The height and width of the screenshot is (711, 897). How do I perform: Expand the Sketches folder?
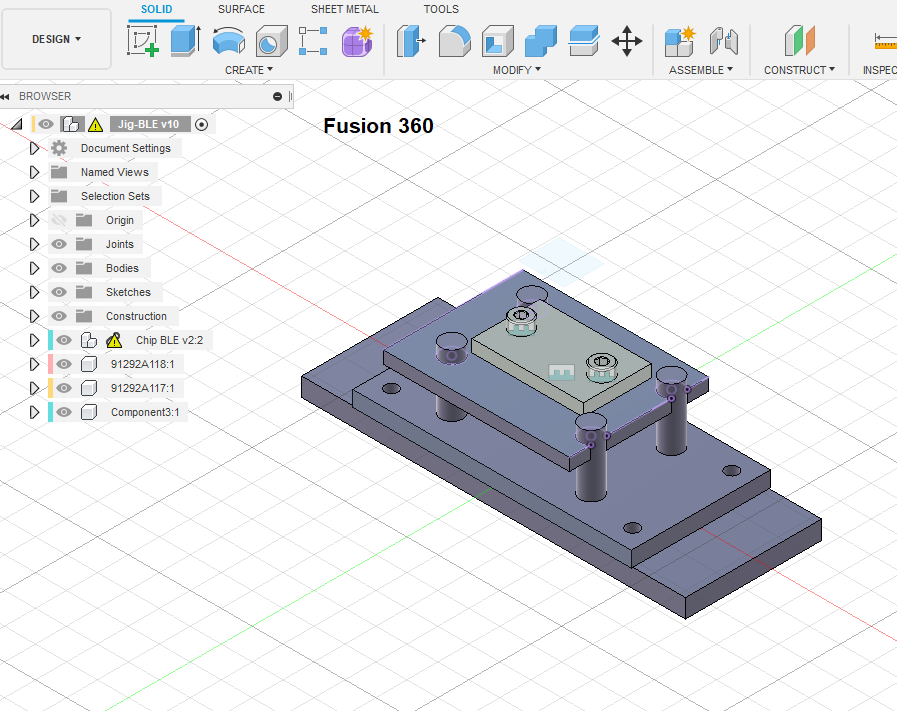(x=34, y=292)
